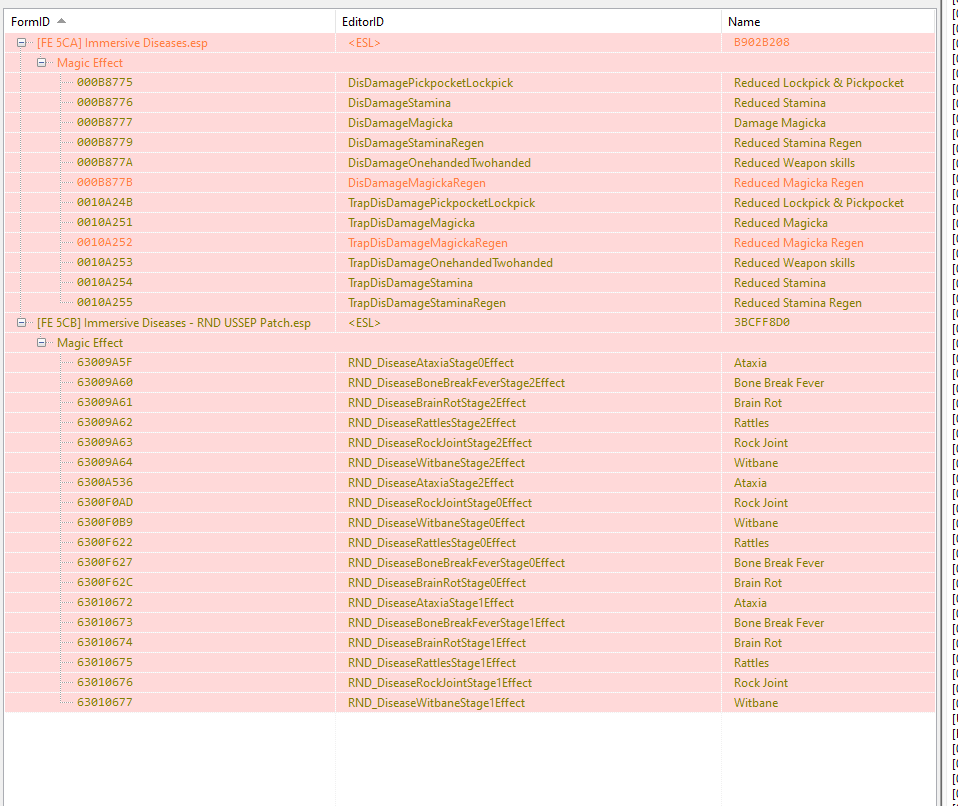This screenshot has height=806, width=958.
Task: Click EditorID RND_DiseaseWitbaneStage1Effect
Action: coord(436,703)
